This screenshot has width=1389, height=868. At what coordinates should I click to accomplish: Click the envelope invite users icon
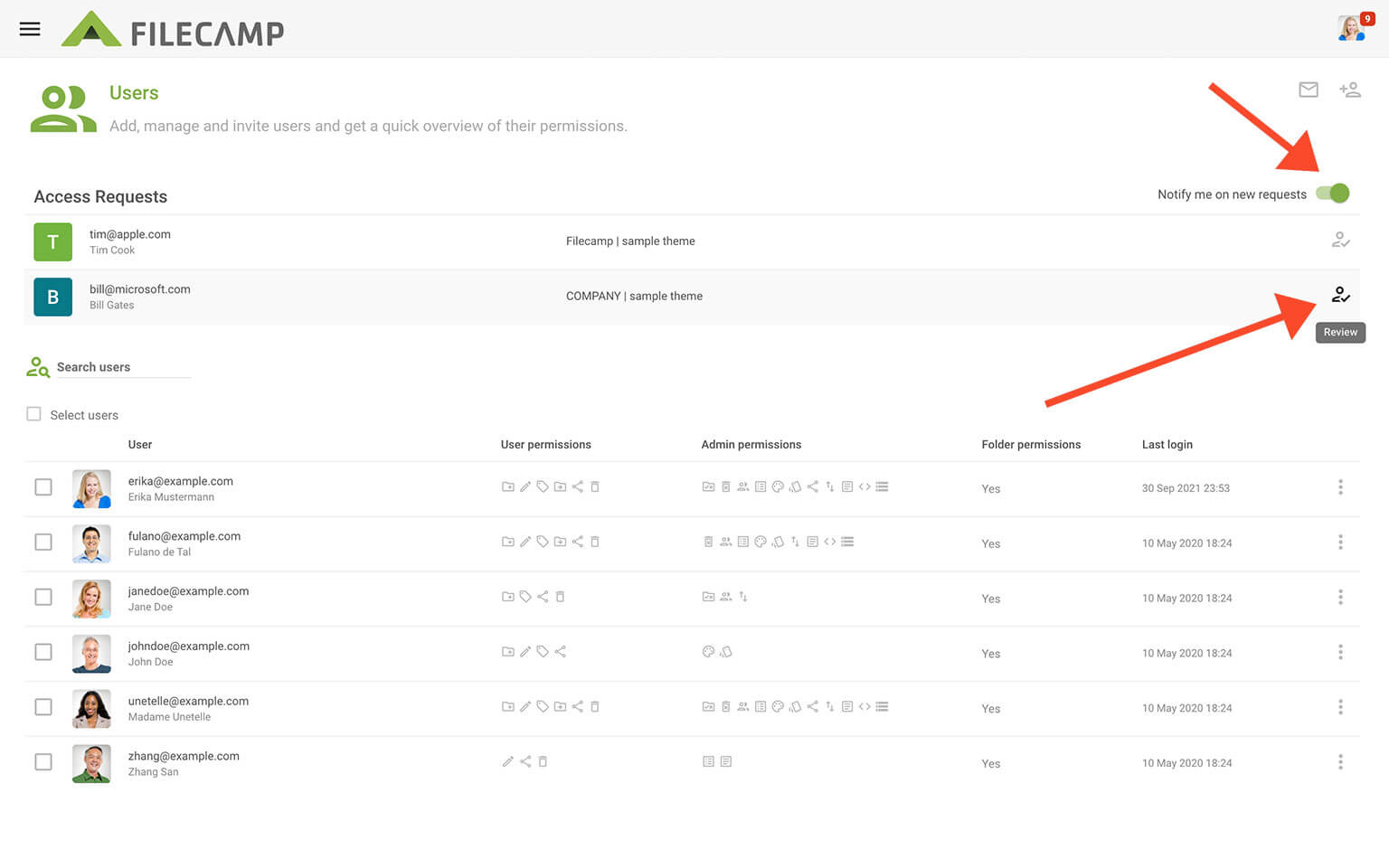(1308, 90)
